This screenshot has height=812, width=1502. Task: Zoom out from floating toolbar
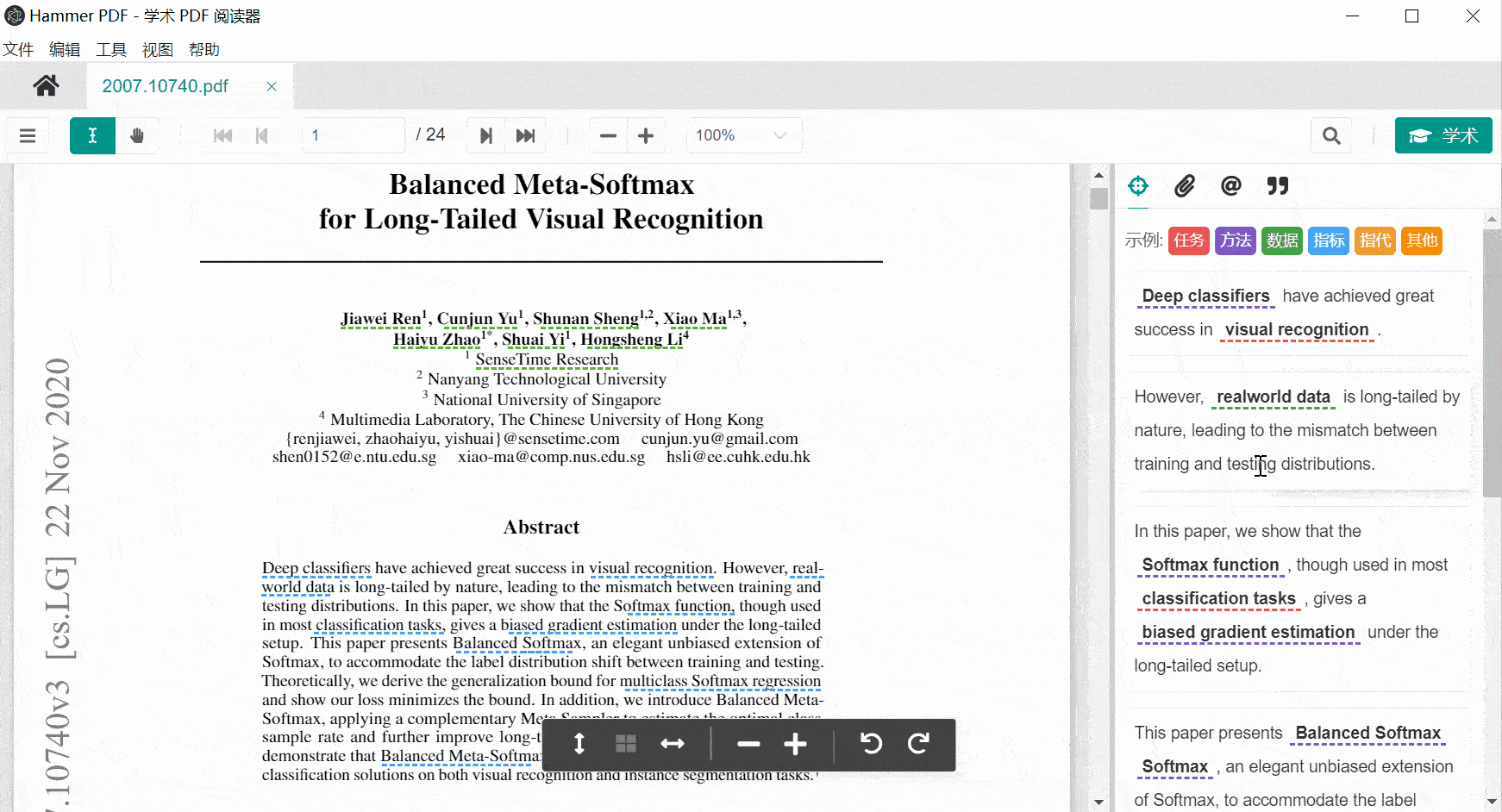(748, 744)
